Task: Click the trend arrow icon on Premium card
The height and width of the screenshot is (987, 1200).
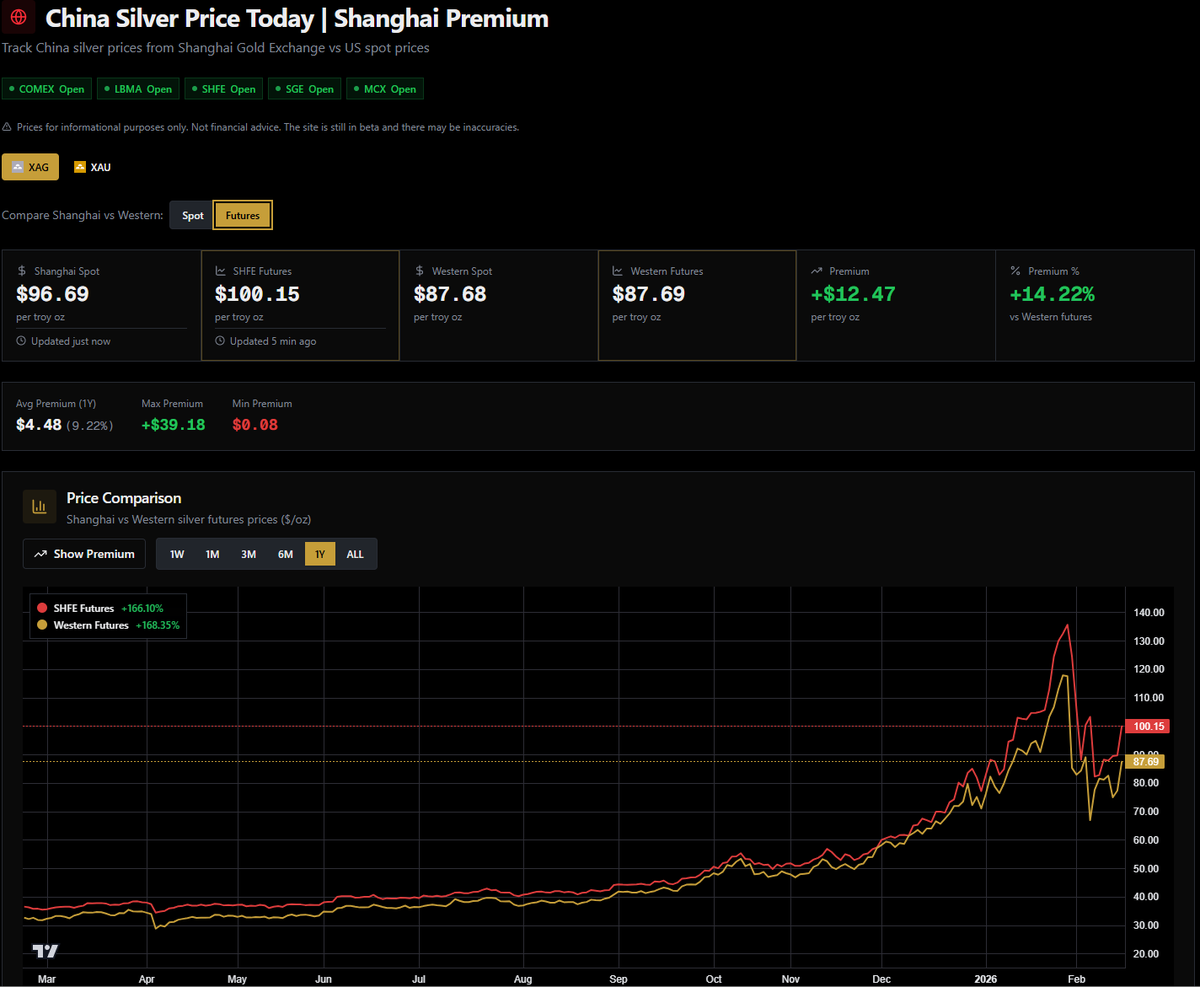Action: click(817, 271)
